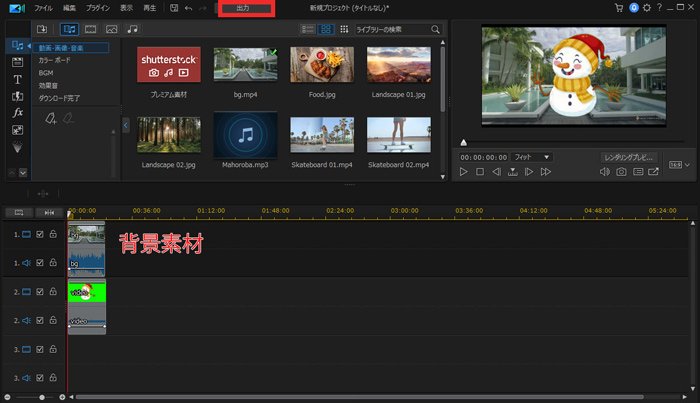Lock video track 3
Image resolution: width=700 pixels, height=403 pixels.
click(x=53, y=349)
